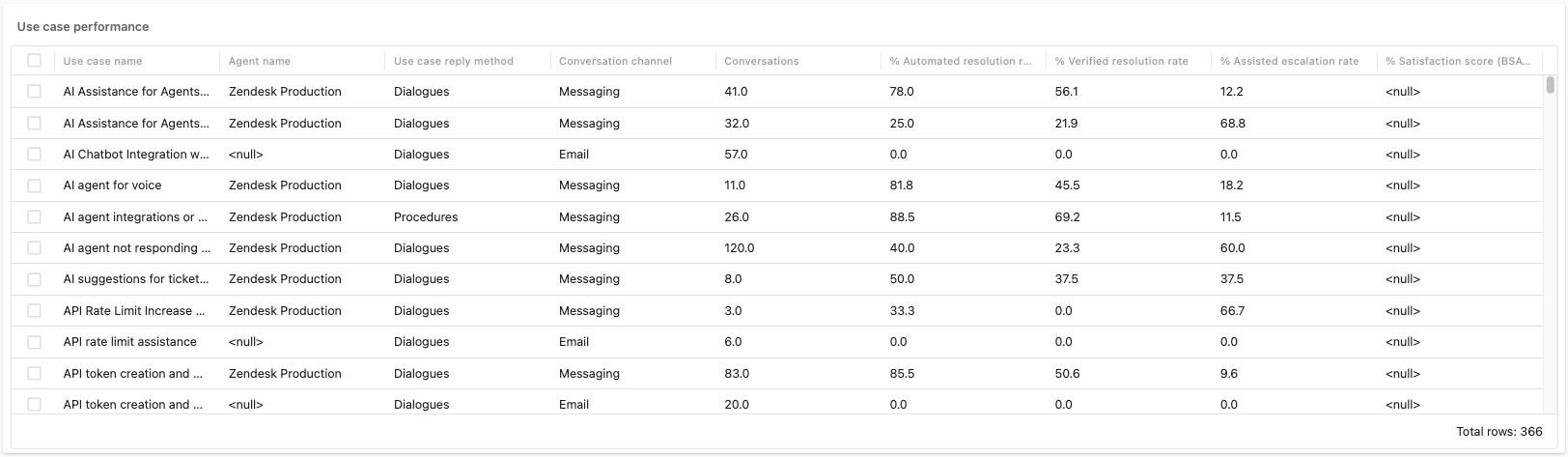
Task: Select the 120.0 conversations cell
Action: (x=740, y=248)
